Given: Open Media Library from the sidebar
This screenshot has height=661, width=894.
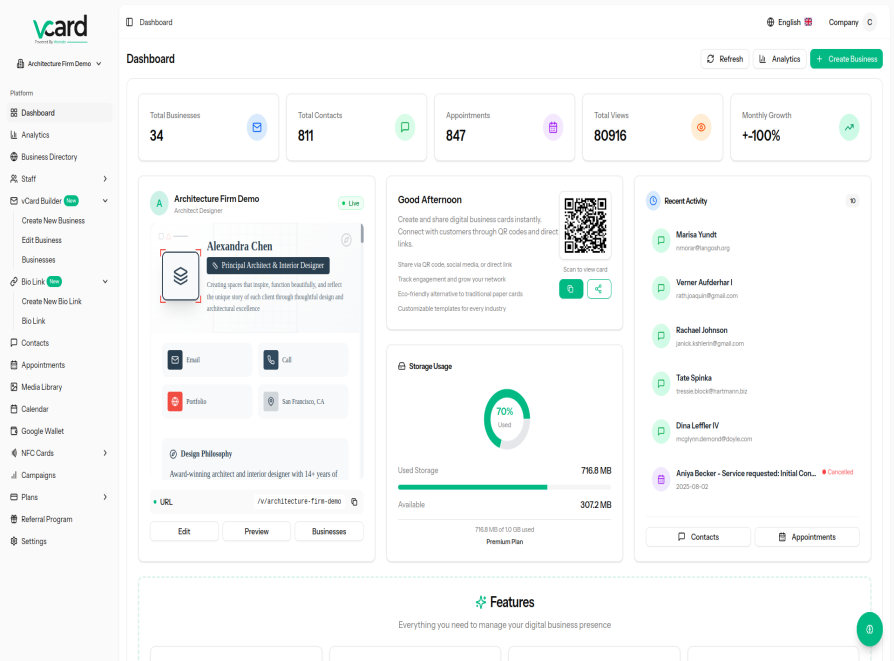Looking at the screenshot, I should (41, 387).
